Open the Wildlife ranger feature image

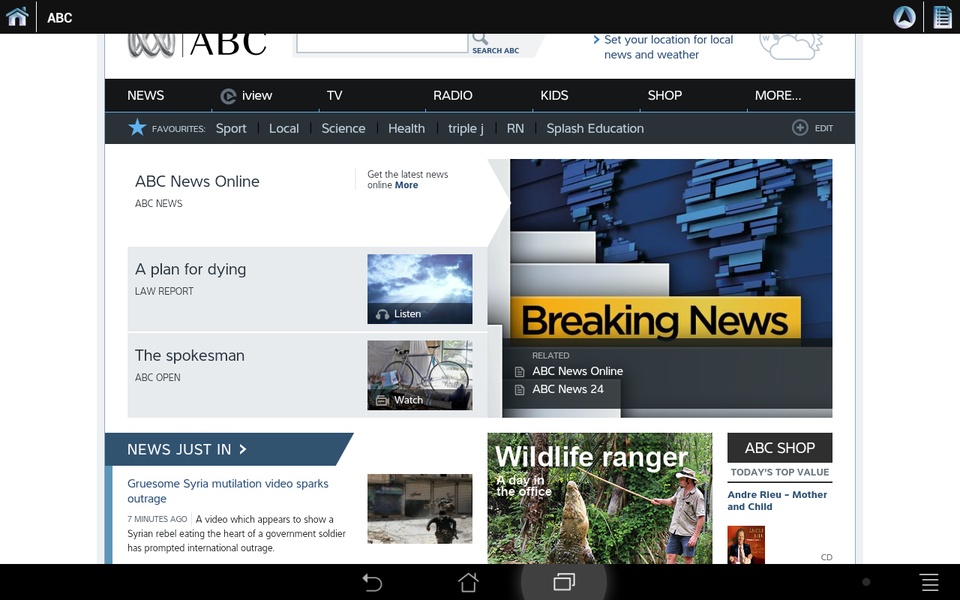click(599, 498)
